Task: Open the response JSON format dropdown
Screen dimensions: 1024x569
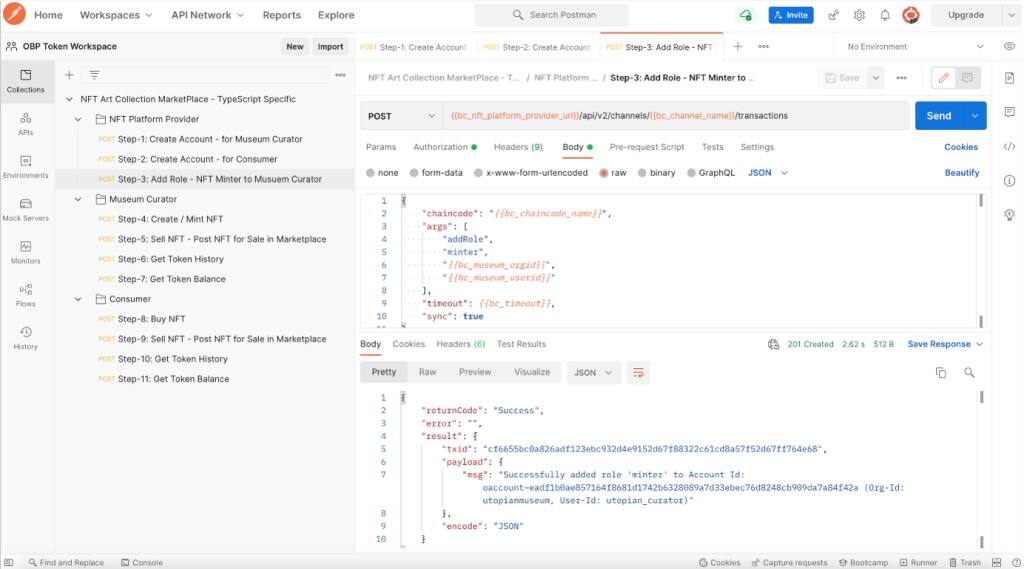Action: tap(593, 372)
